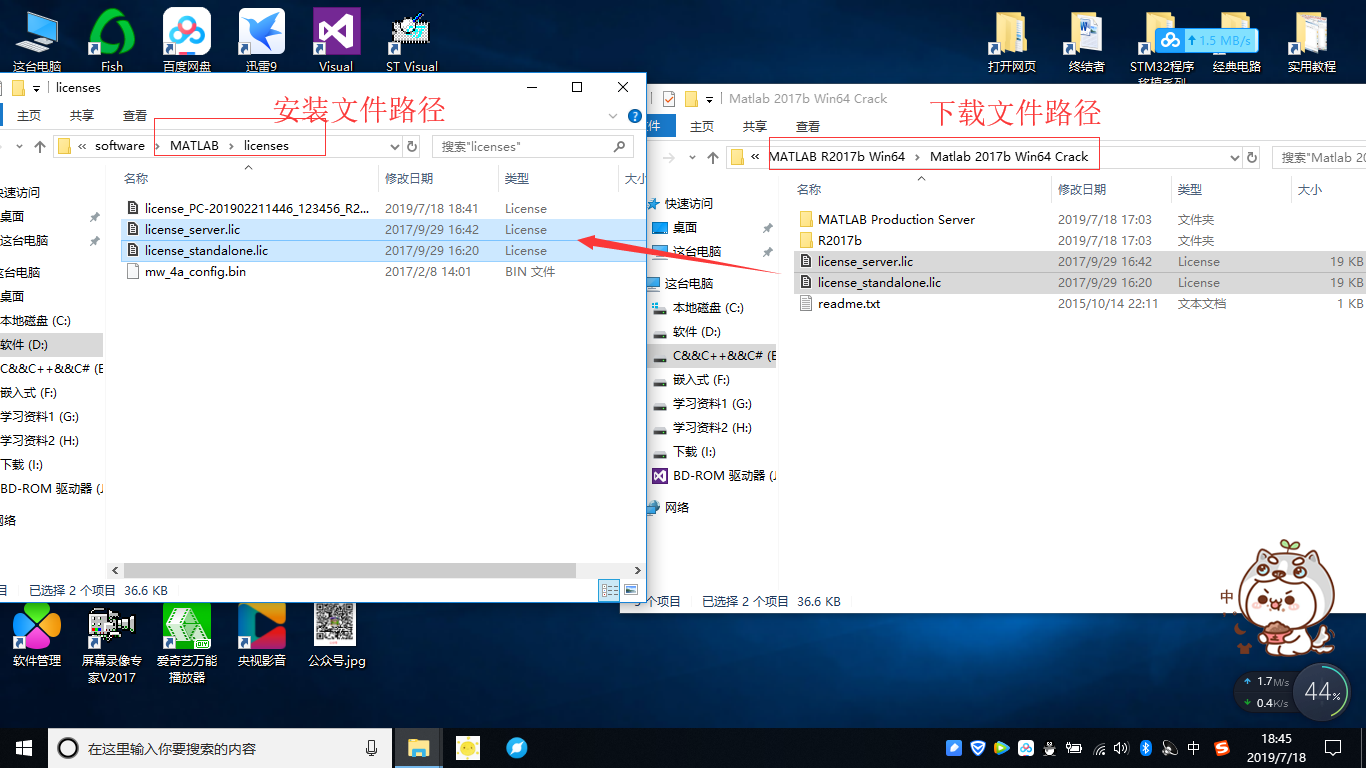Refresh the licenses folder view
The image size is (1366, 768).
click(x=412, y=146)
